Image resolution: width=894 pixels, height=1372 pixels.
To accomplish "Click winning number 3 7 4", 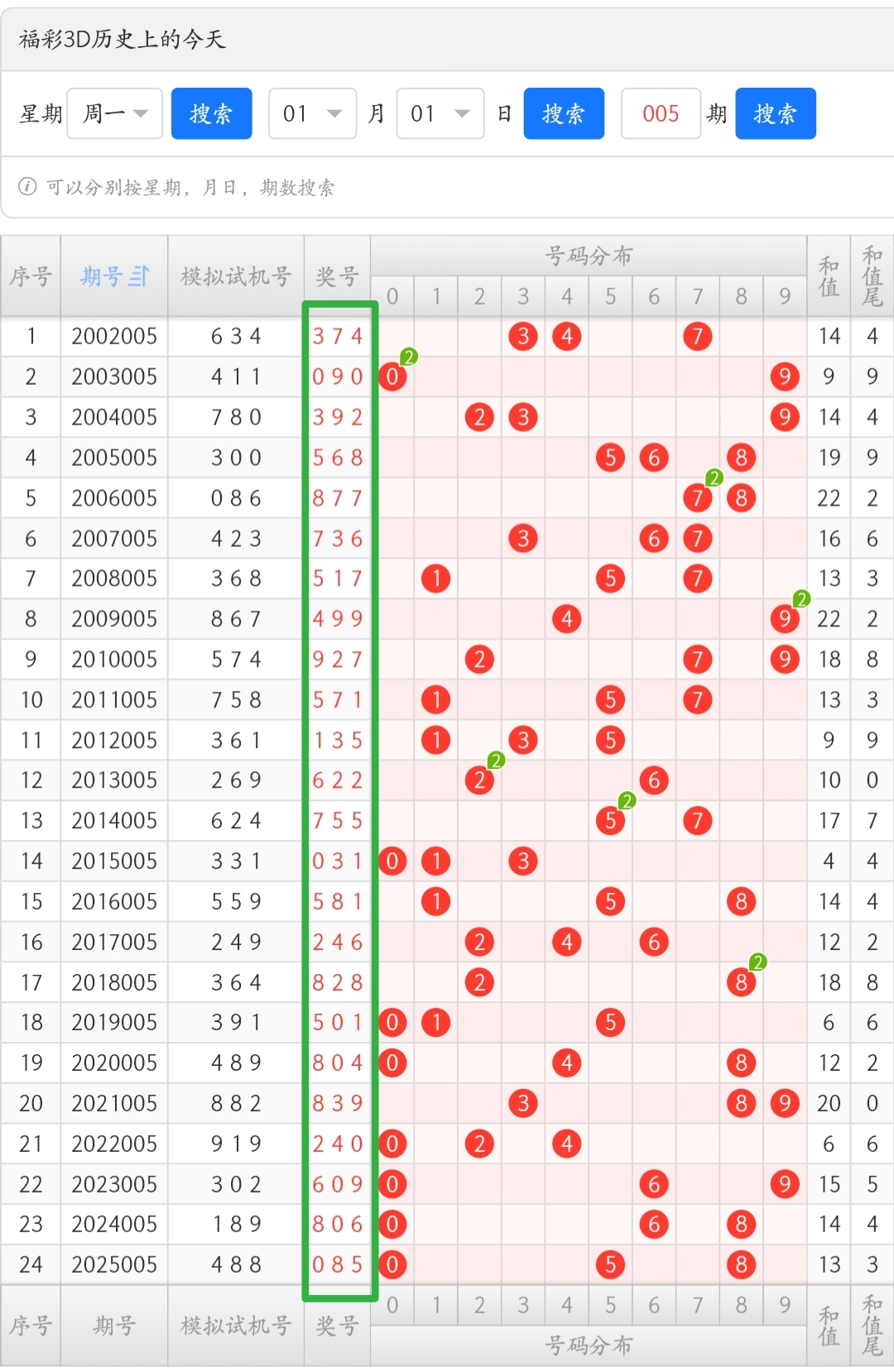I will click(338, 336).
